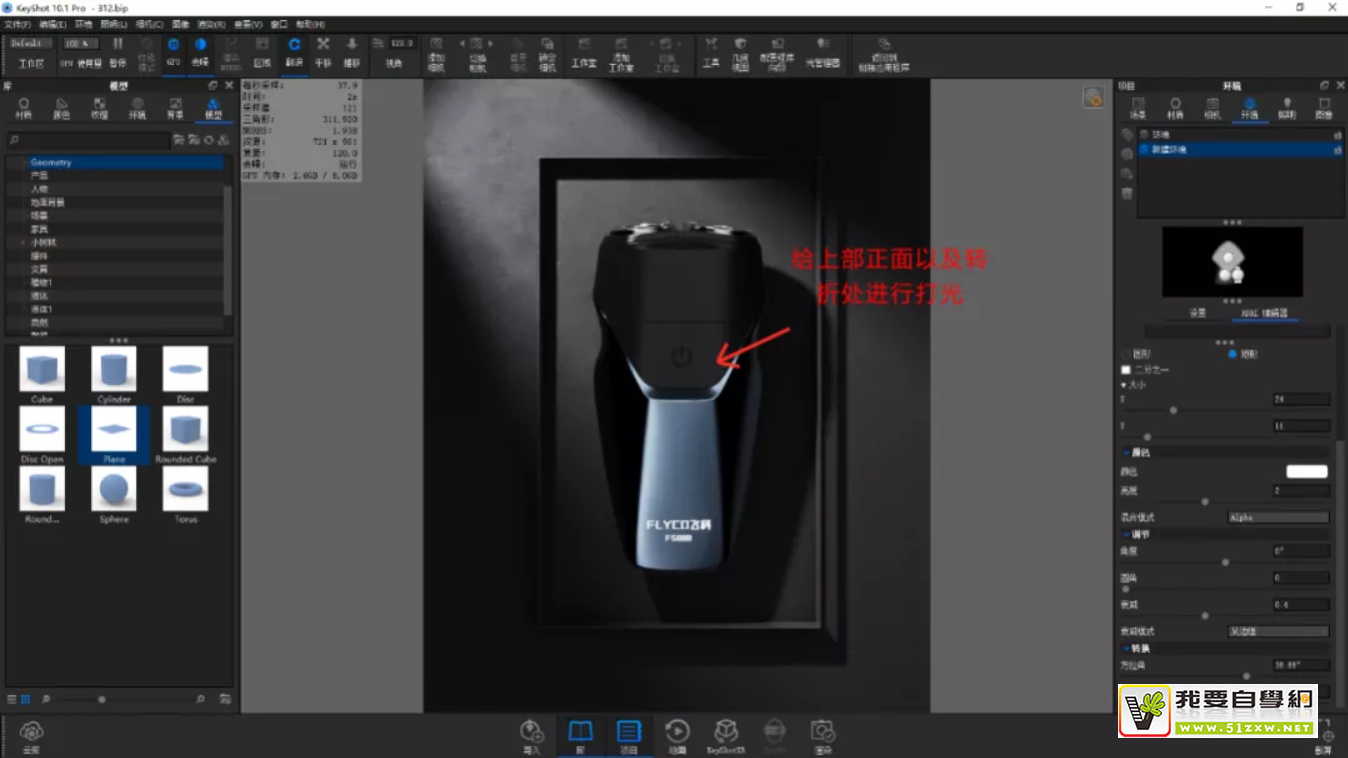Open KeyShotXR from the bottom toolbar
Viewport: 1348px width, 758px height.
726,735
